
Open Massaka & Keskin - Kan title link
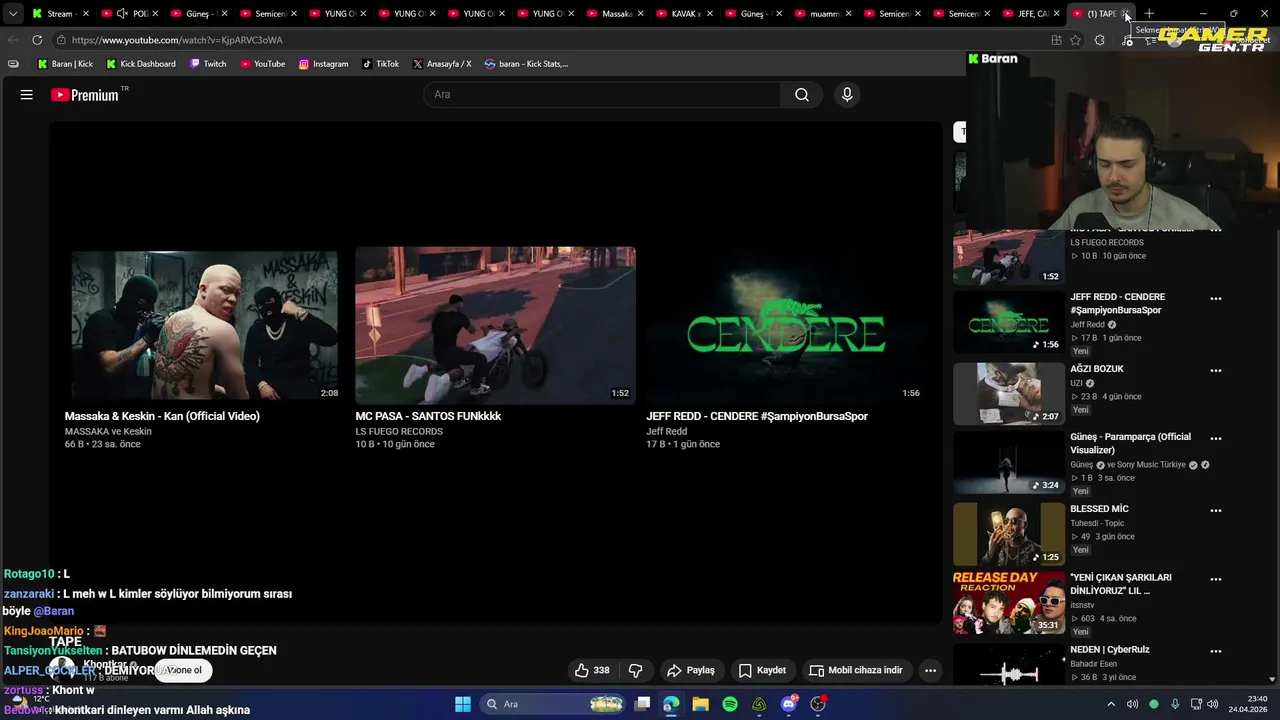[x=162, y=416]
